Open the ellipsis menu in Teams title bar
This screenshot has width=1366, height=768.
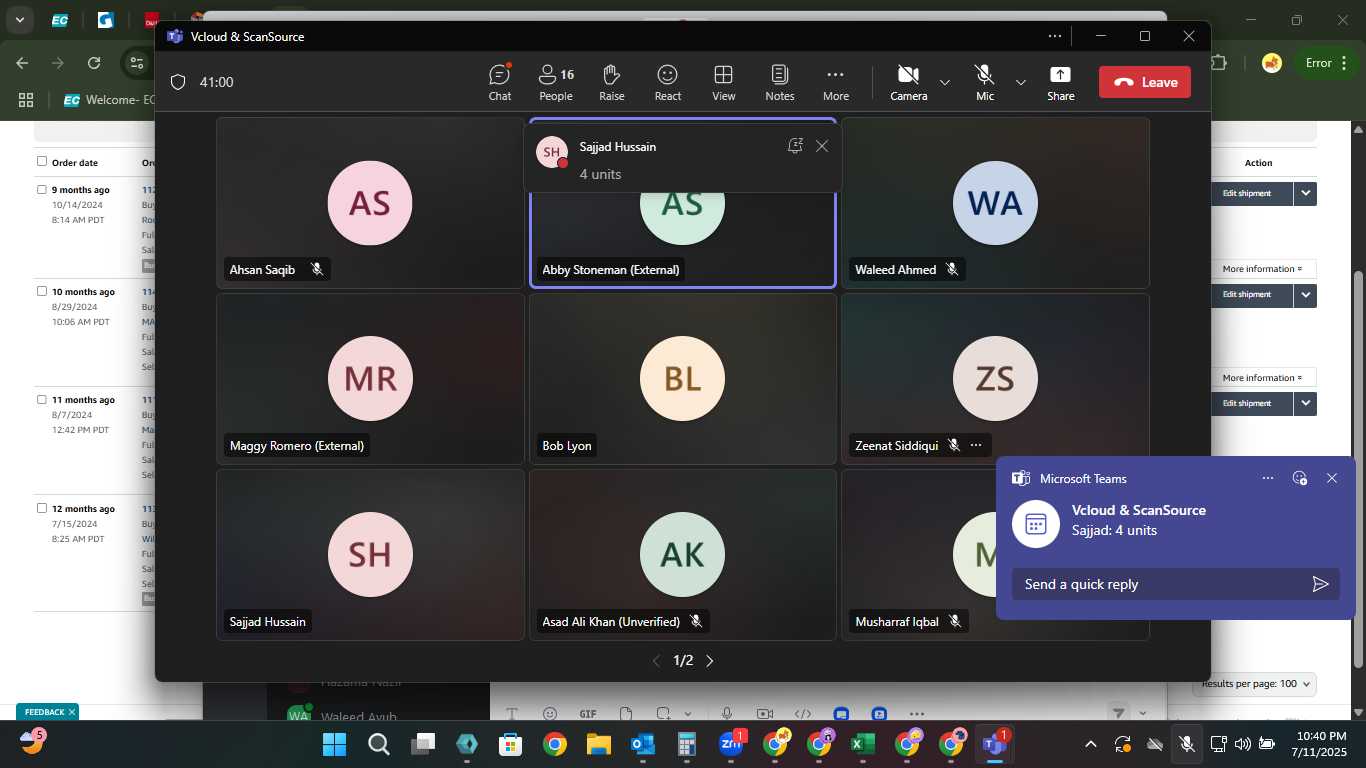point(1055,36)
